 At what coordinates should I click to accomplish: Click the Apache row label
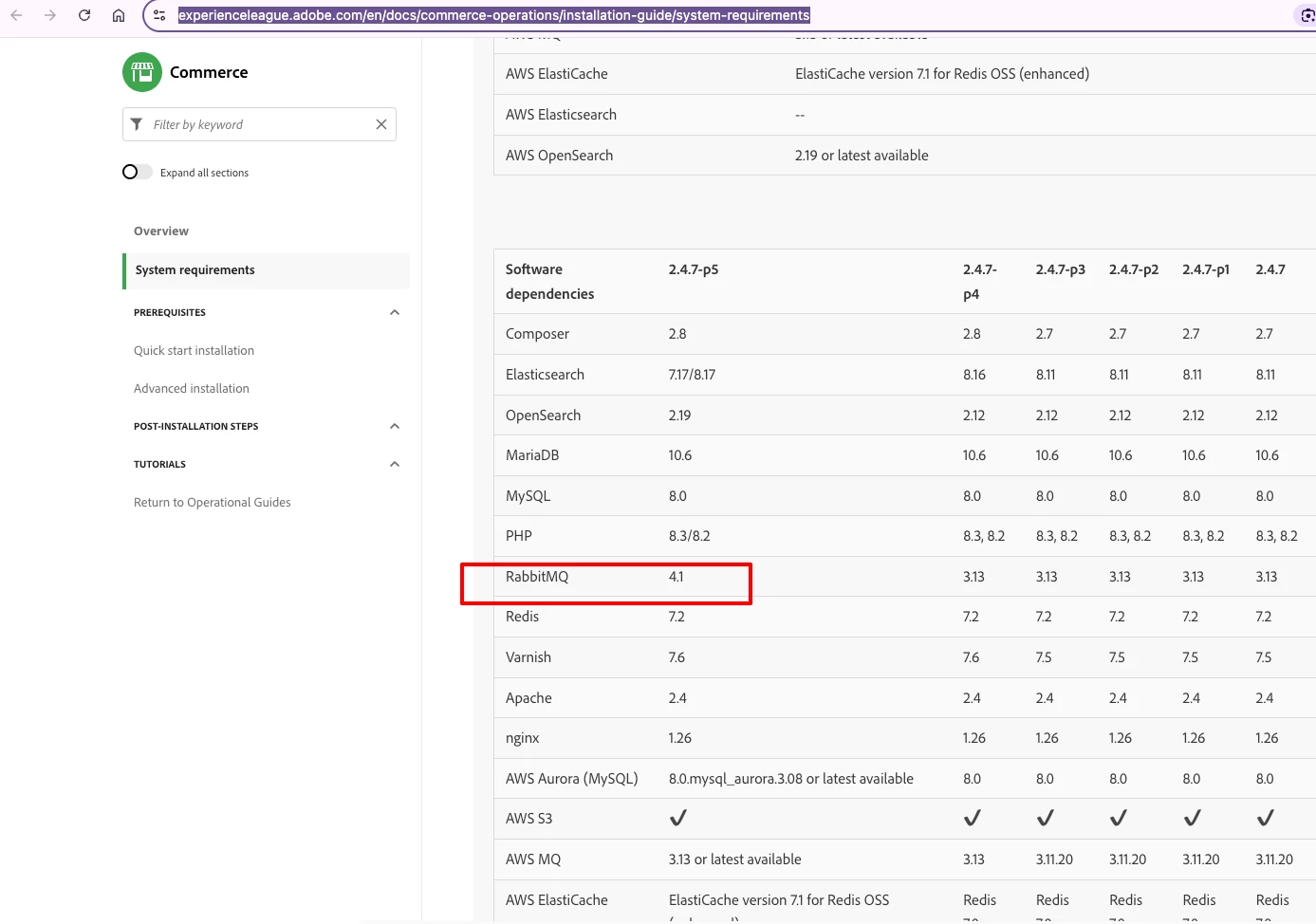[x=528, y=698]
